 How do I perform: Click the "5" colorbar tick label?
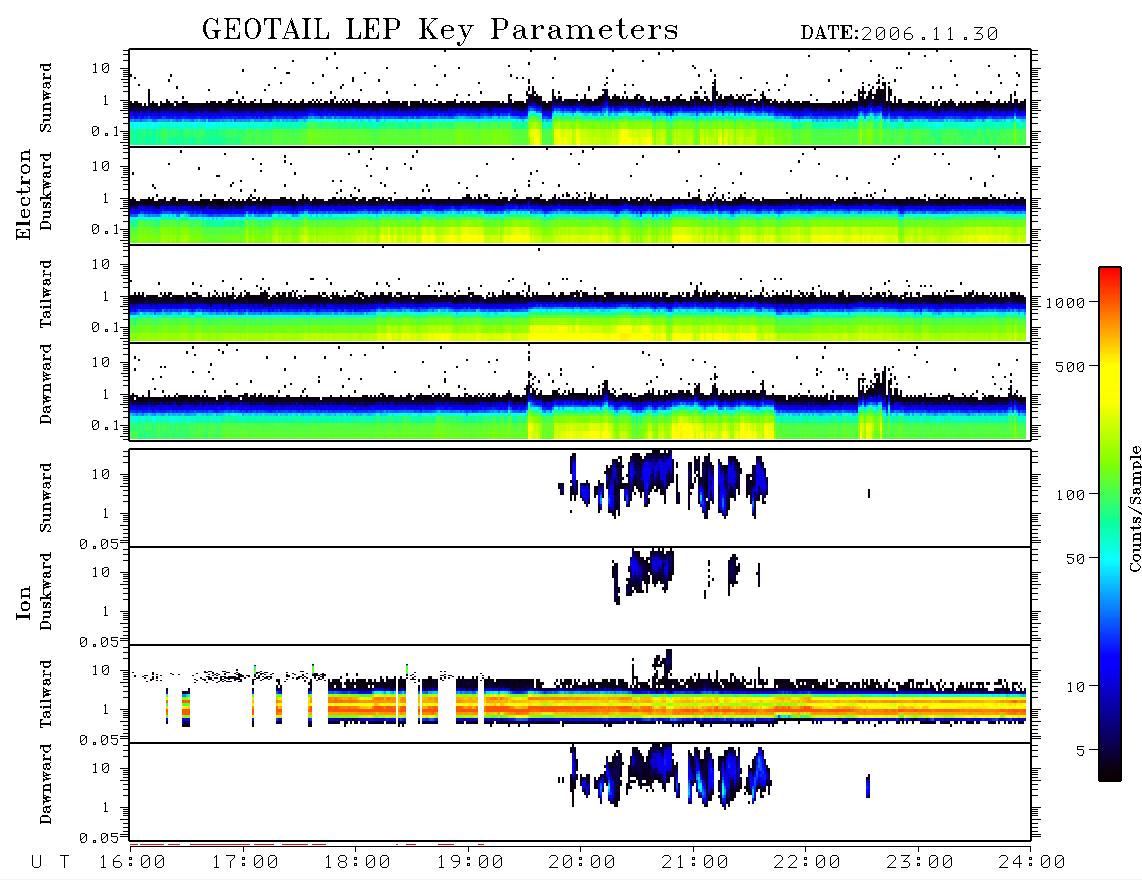pos(1080,751)
